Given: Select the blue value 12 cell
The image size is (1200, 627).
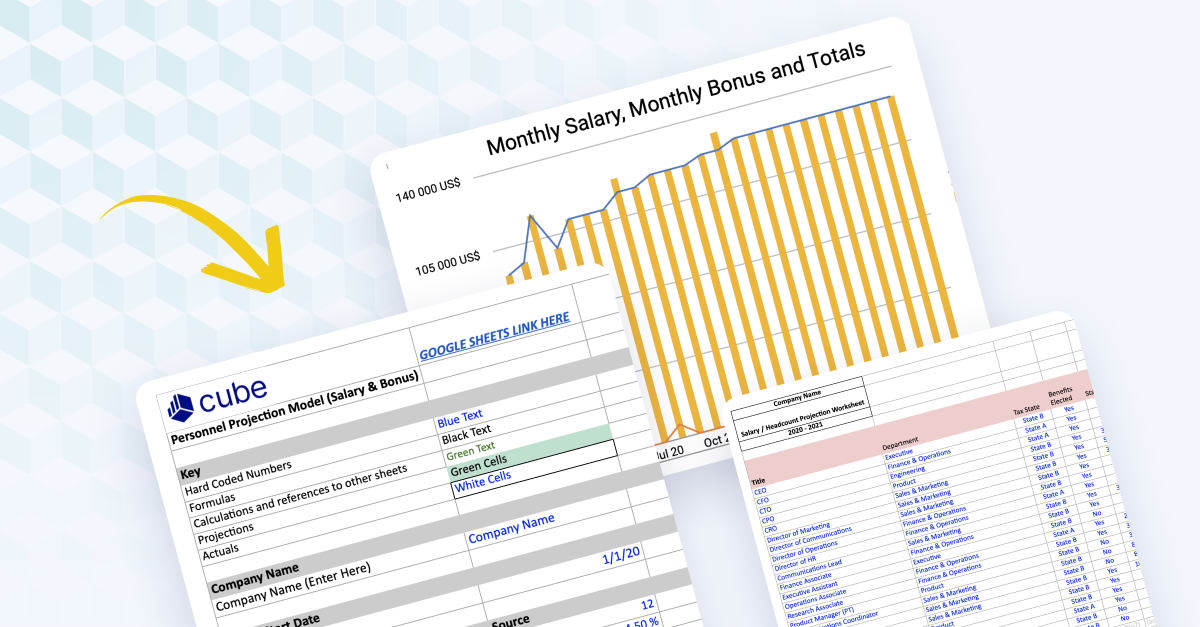Looking at the screenshot, I should tap(649, 605).
